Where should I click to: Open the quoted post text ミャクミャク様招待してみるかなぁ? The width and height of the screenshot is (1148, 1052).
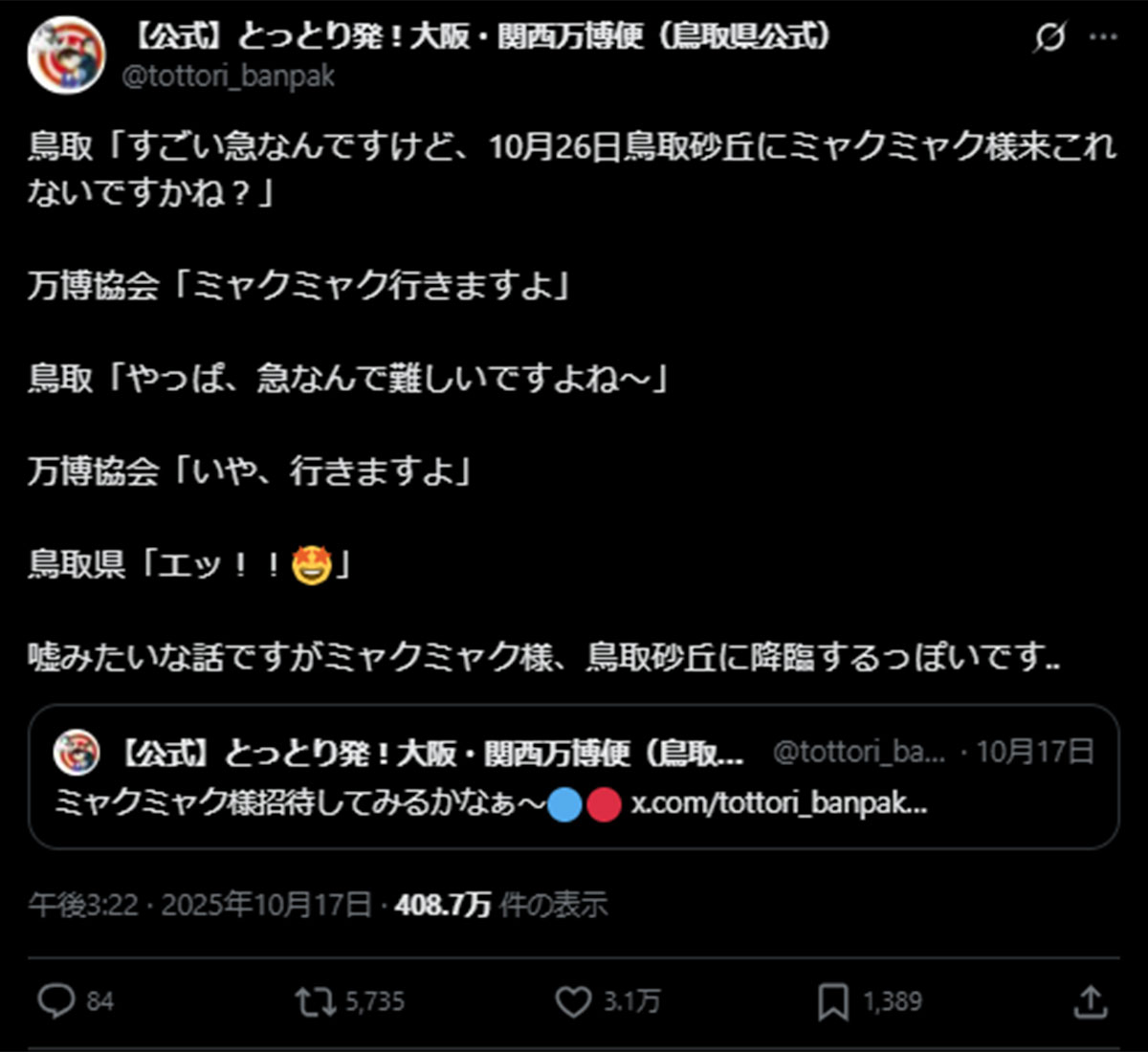pos(298,804)
